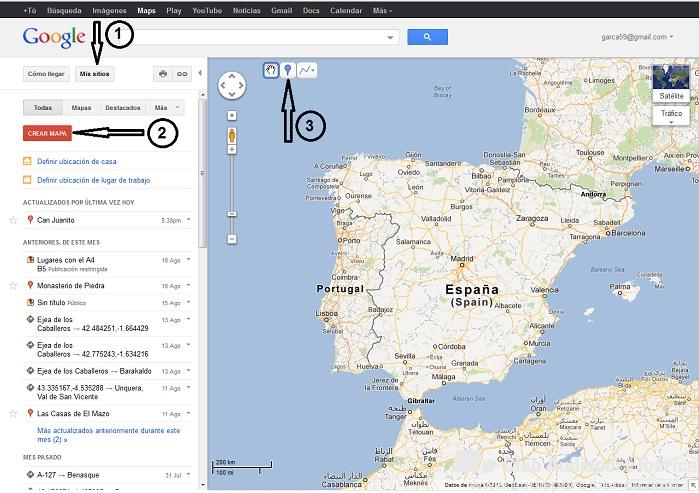
Task: Expand options arrow for Can Juanito
Action: [x=188, y=219]
